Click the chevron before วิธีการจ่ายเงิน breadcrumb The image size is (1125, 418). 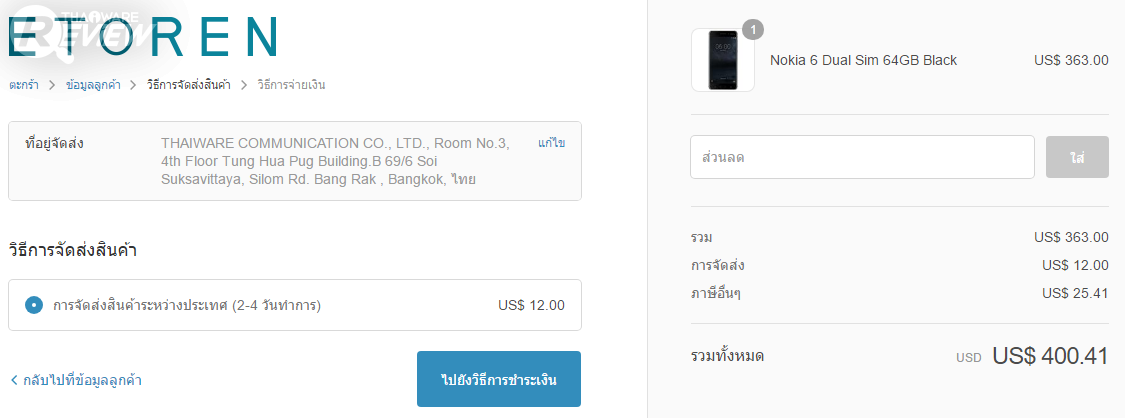coord(244,85)
